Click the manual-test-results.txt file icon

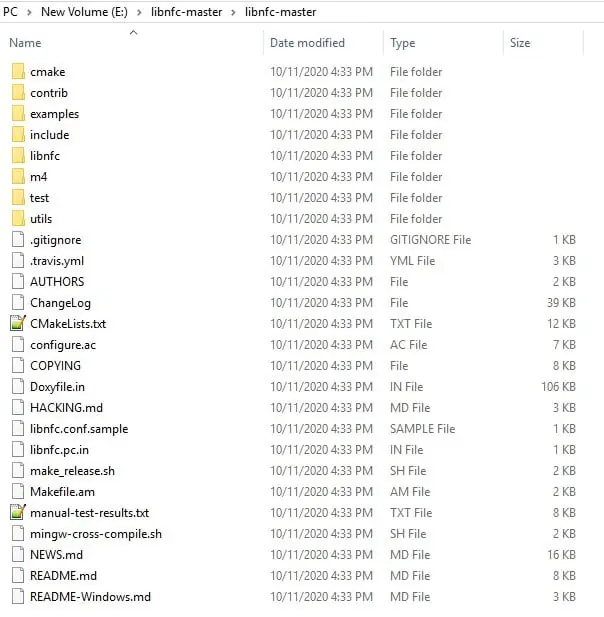click(17, 513)
